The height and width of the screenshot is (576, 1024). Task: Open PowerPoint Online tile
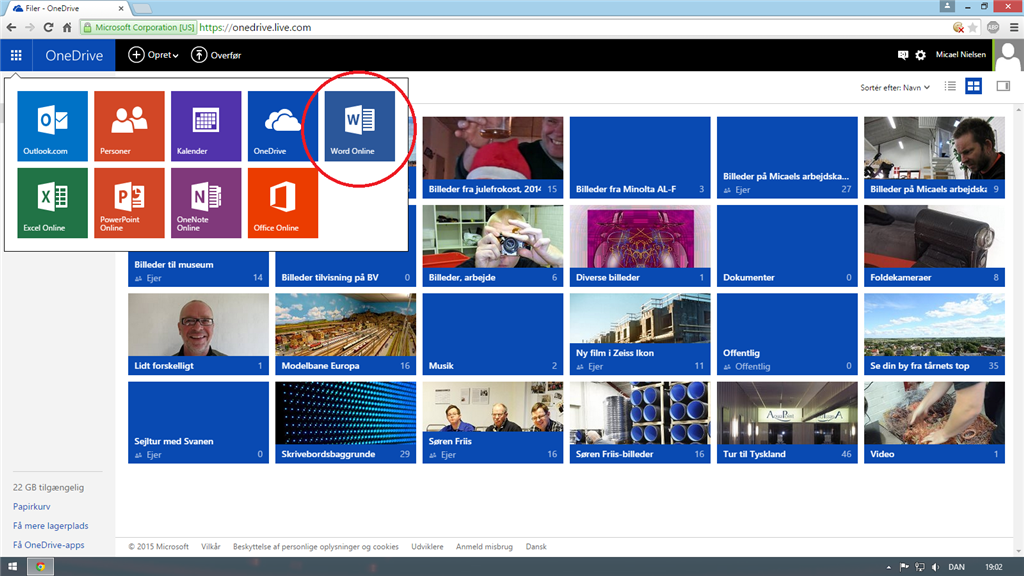pos(129,202)
